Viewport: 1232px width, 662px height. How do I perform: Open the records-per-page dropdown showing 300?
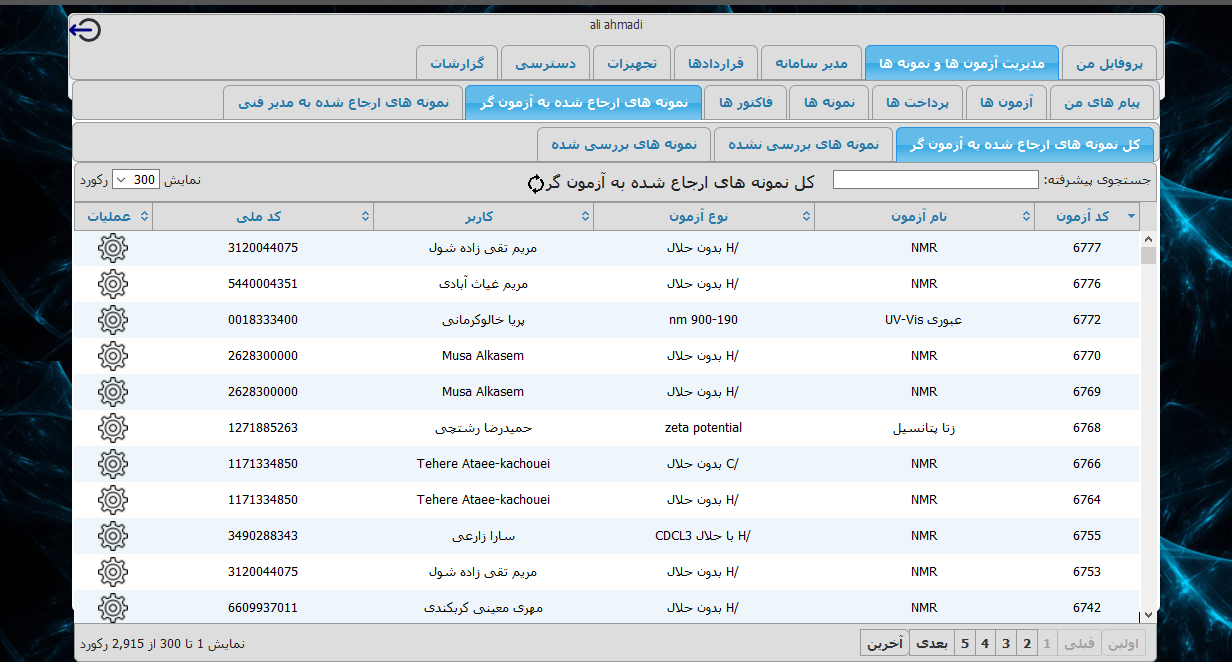[x=130, y=180]
